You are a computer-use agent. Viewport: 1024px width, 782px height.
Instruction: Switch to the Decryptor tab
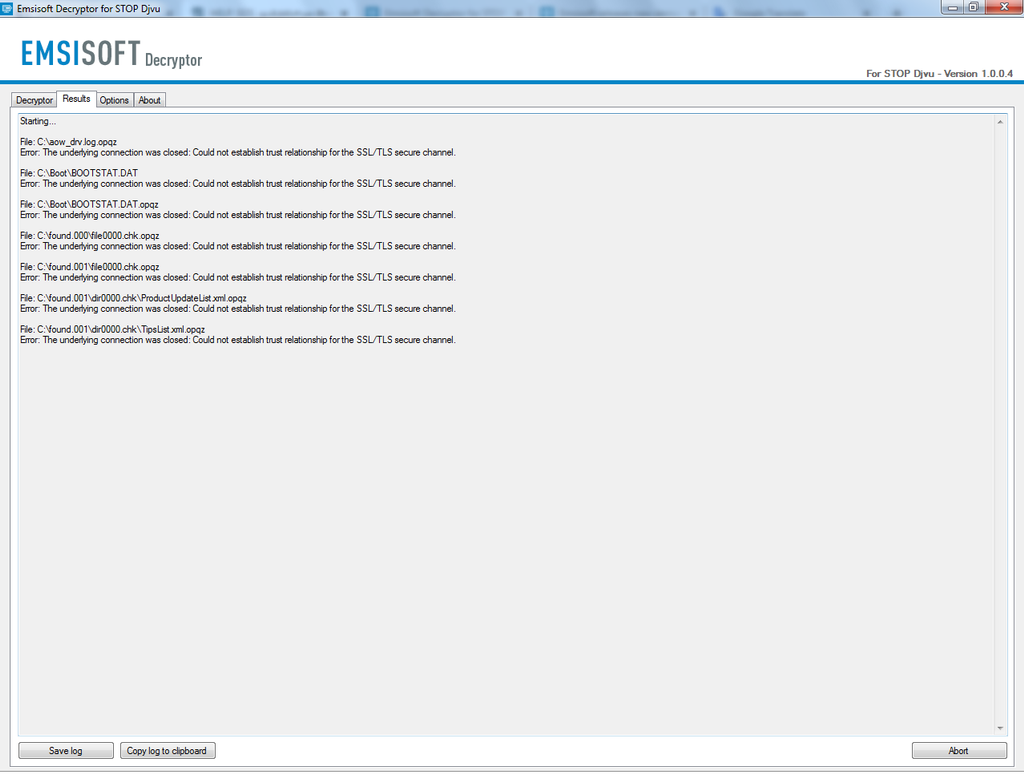(34, 100)
